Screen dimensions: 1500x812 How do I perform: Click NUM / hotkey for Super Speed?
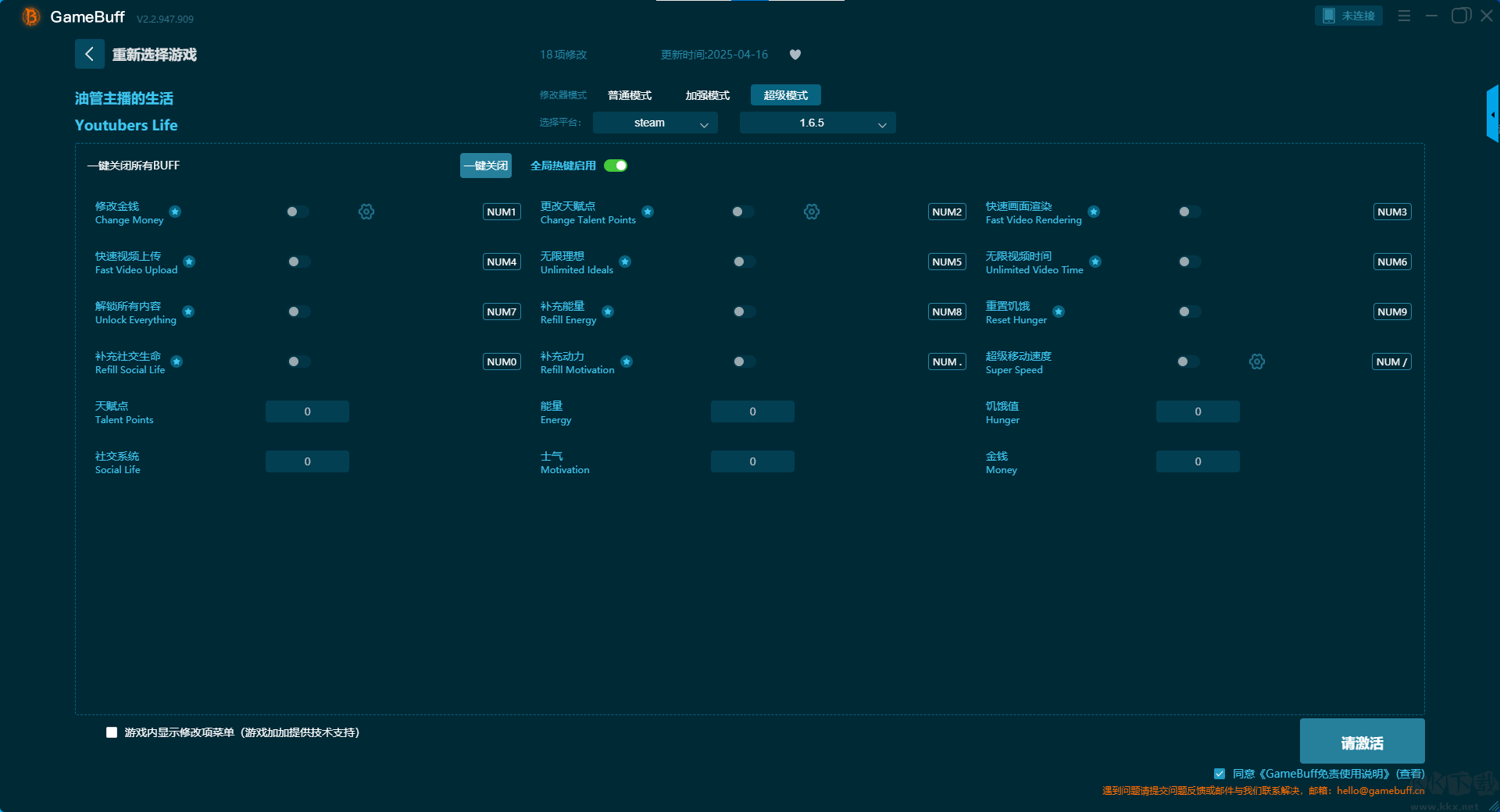pos(1391,361)
